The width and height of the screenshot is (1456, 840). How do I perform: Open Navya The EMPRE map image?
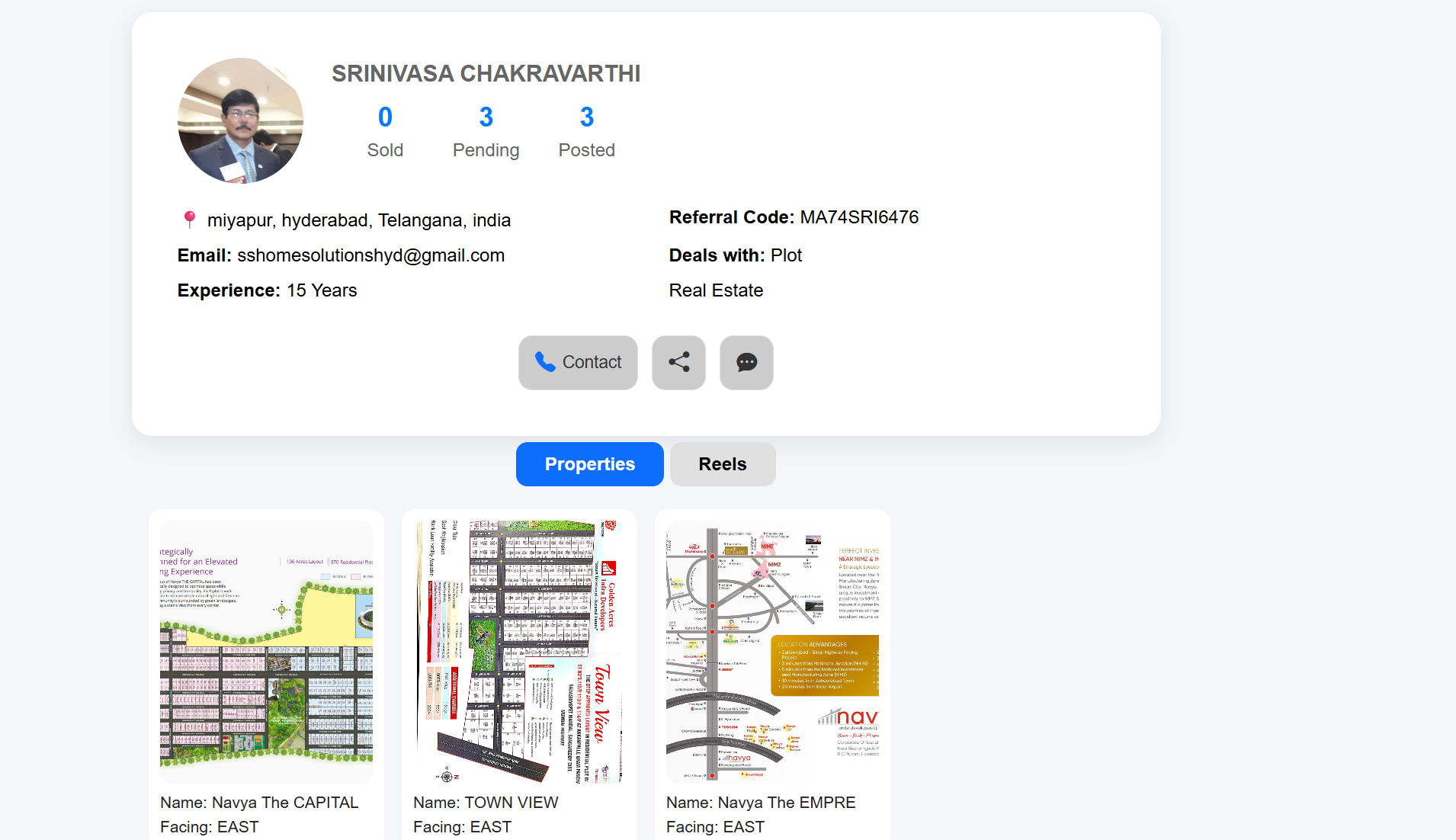tap(772, 652)
